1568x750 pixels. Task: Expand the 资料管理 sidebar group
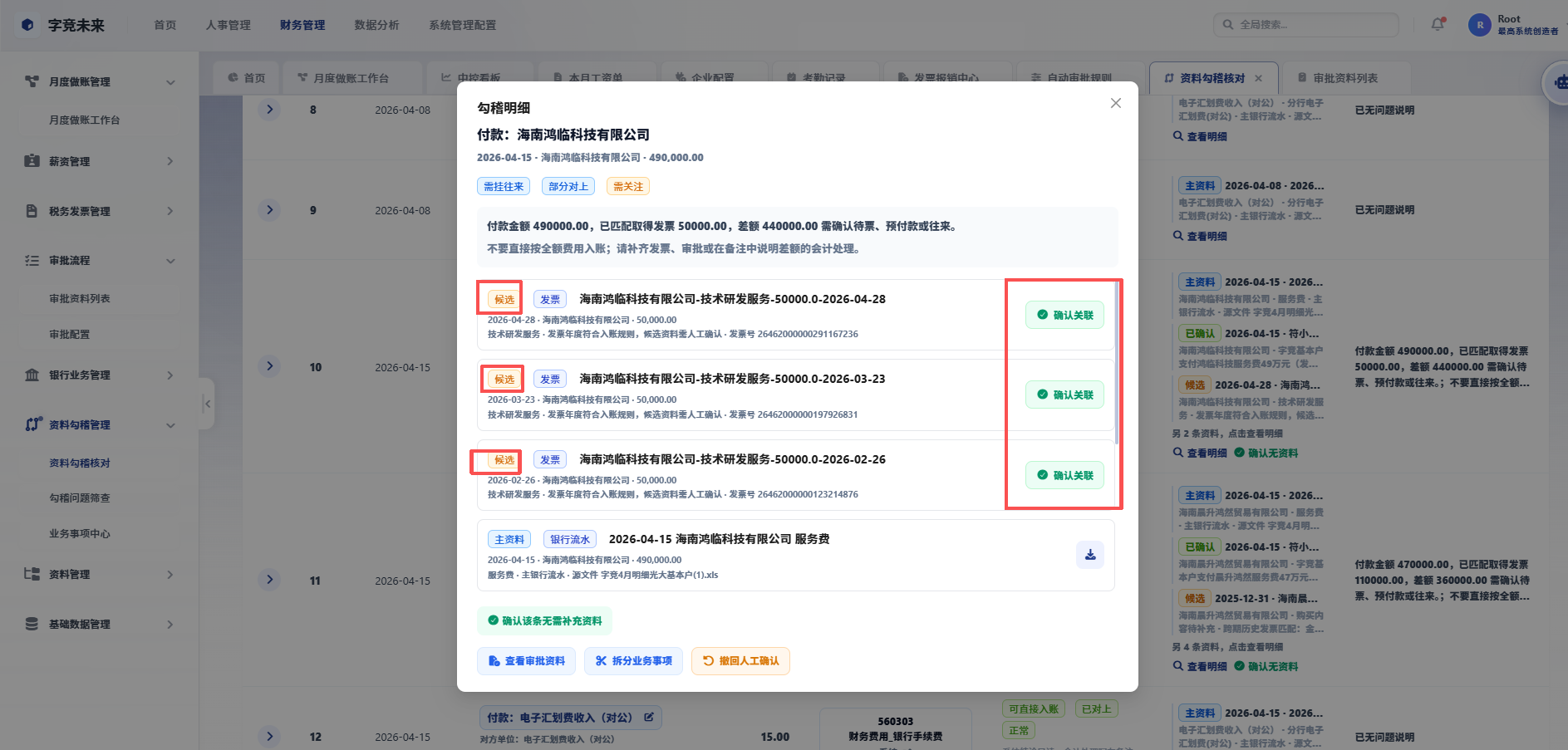pyautogui.click(x=100, y=575)
